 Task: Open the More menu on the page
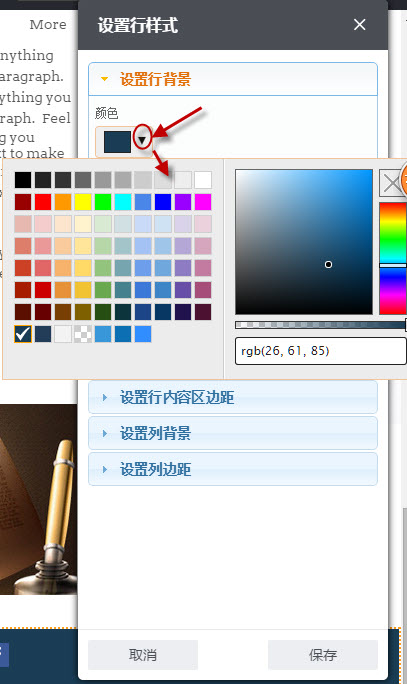coord(48,24)
